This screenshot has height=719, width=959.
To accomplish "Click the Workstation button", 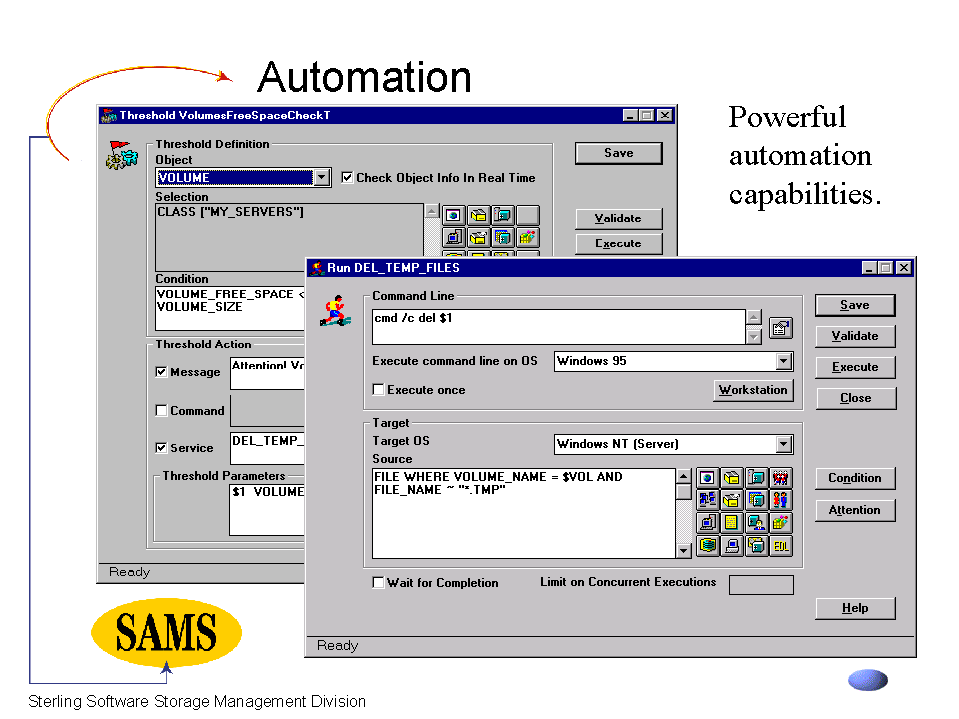I will pos(753,390).
